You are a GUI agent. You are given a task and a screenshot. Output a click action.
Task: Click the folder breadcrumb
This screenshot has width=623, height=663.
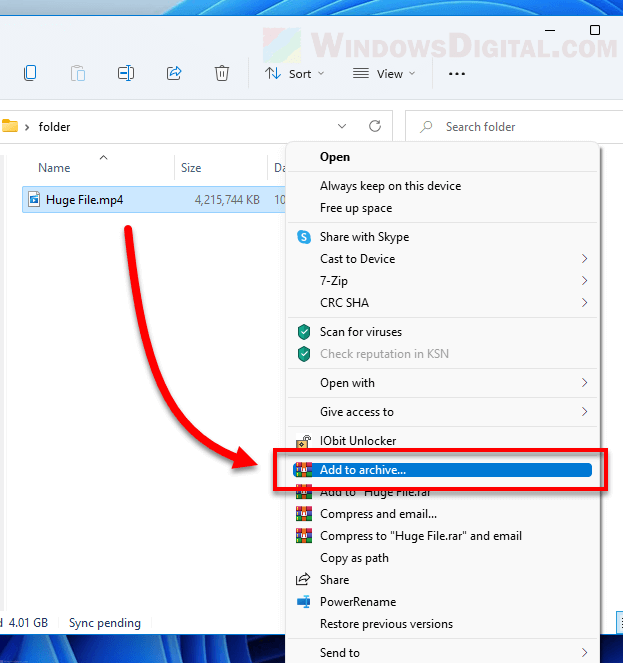pos(54,127)
